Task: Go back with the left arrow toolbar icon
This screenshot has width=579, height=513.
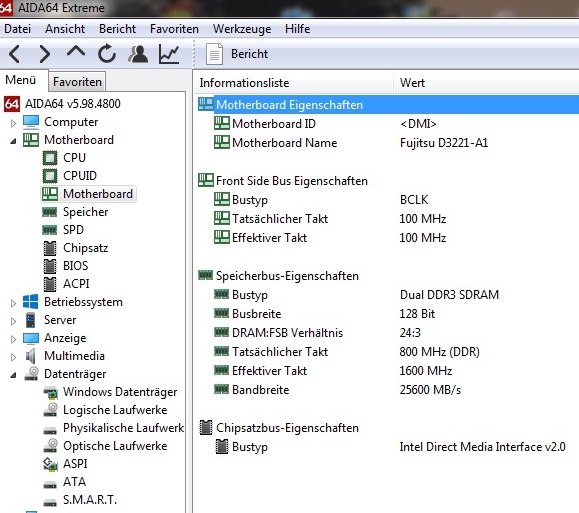Action: pos(14,54)
